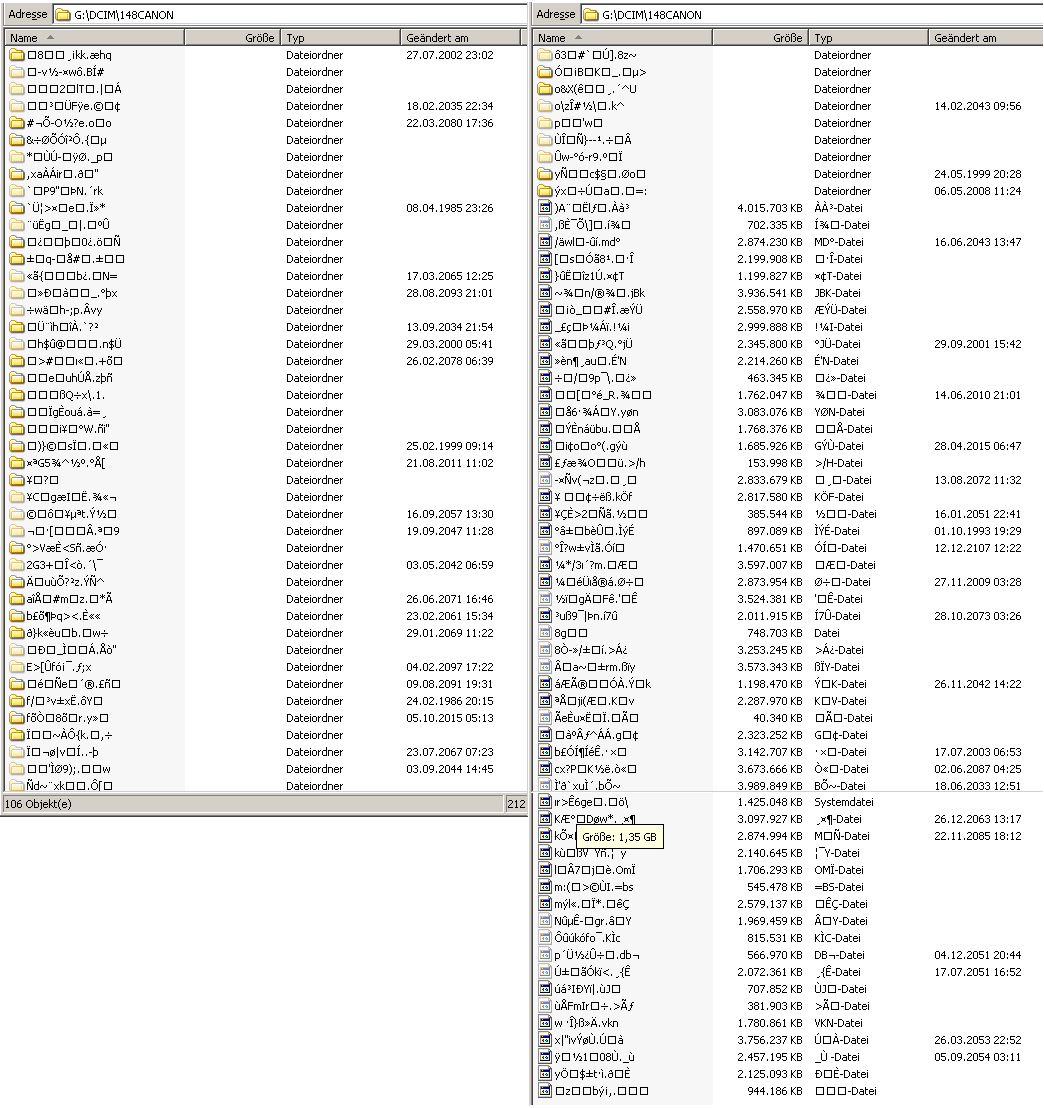Click right window folder icon dated 06.05.2008 11:24

(x=544, y=191)
